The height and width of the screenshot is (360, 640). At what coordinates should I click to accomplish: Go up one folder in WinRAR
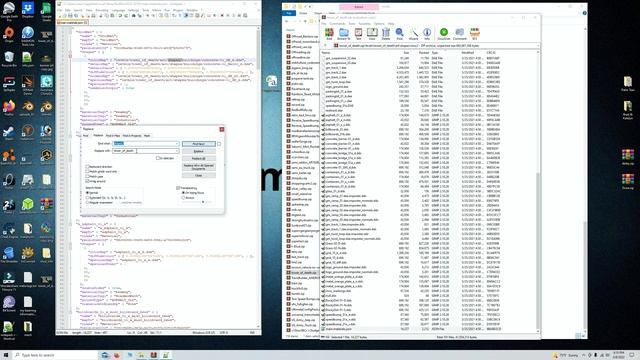[325, 45]
